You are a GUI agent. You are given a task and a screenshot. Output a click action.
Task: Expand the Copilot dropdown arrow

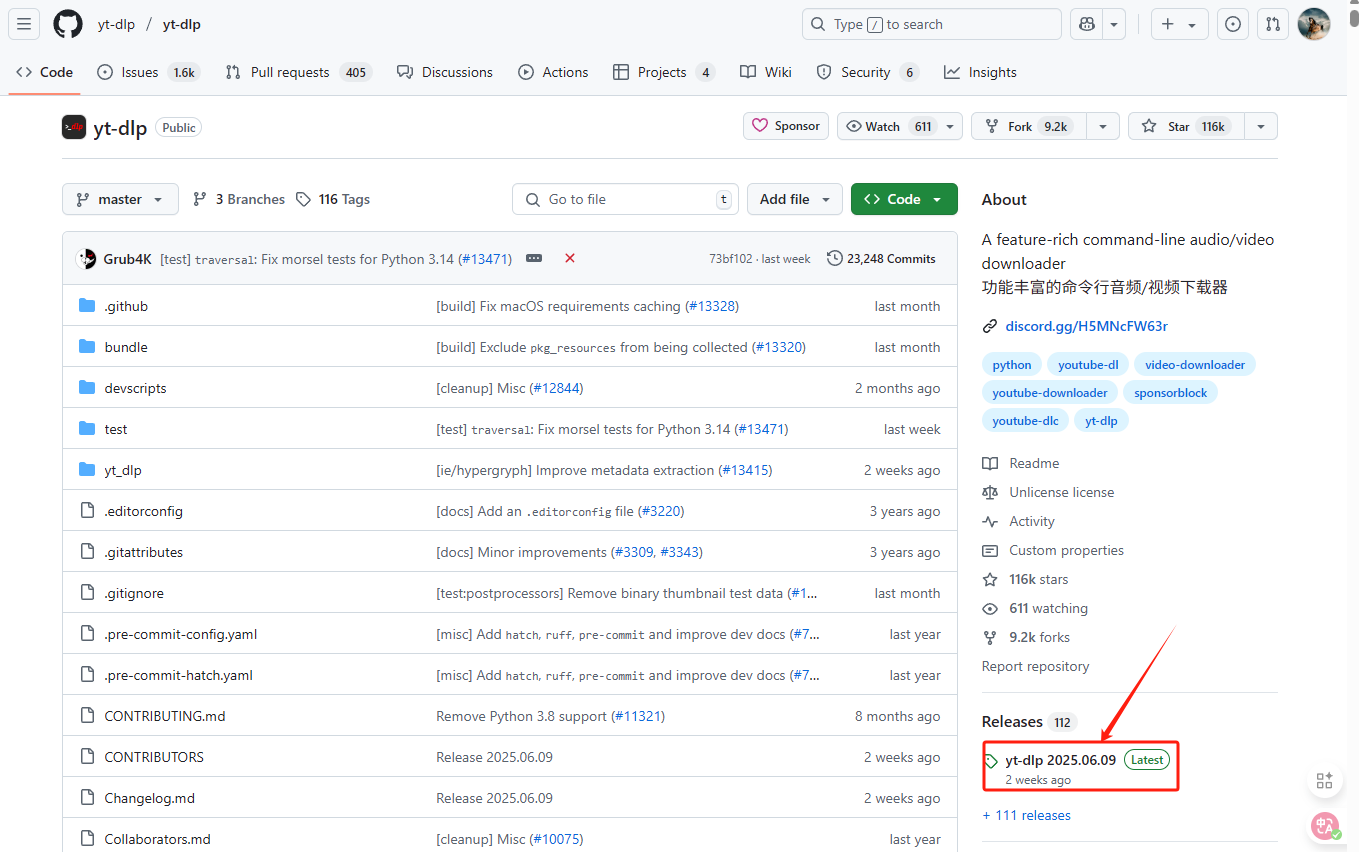coord(1115,24)
